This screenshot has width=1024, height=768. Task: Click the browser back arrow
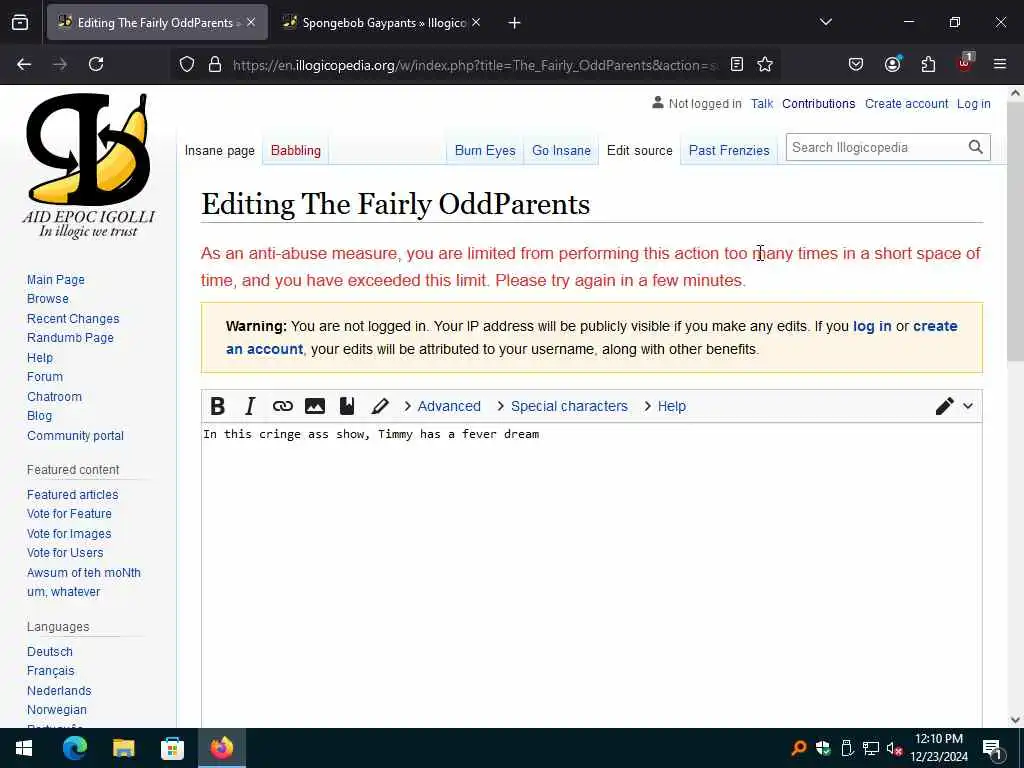(x=24, y=64)
